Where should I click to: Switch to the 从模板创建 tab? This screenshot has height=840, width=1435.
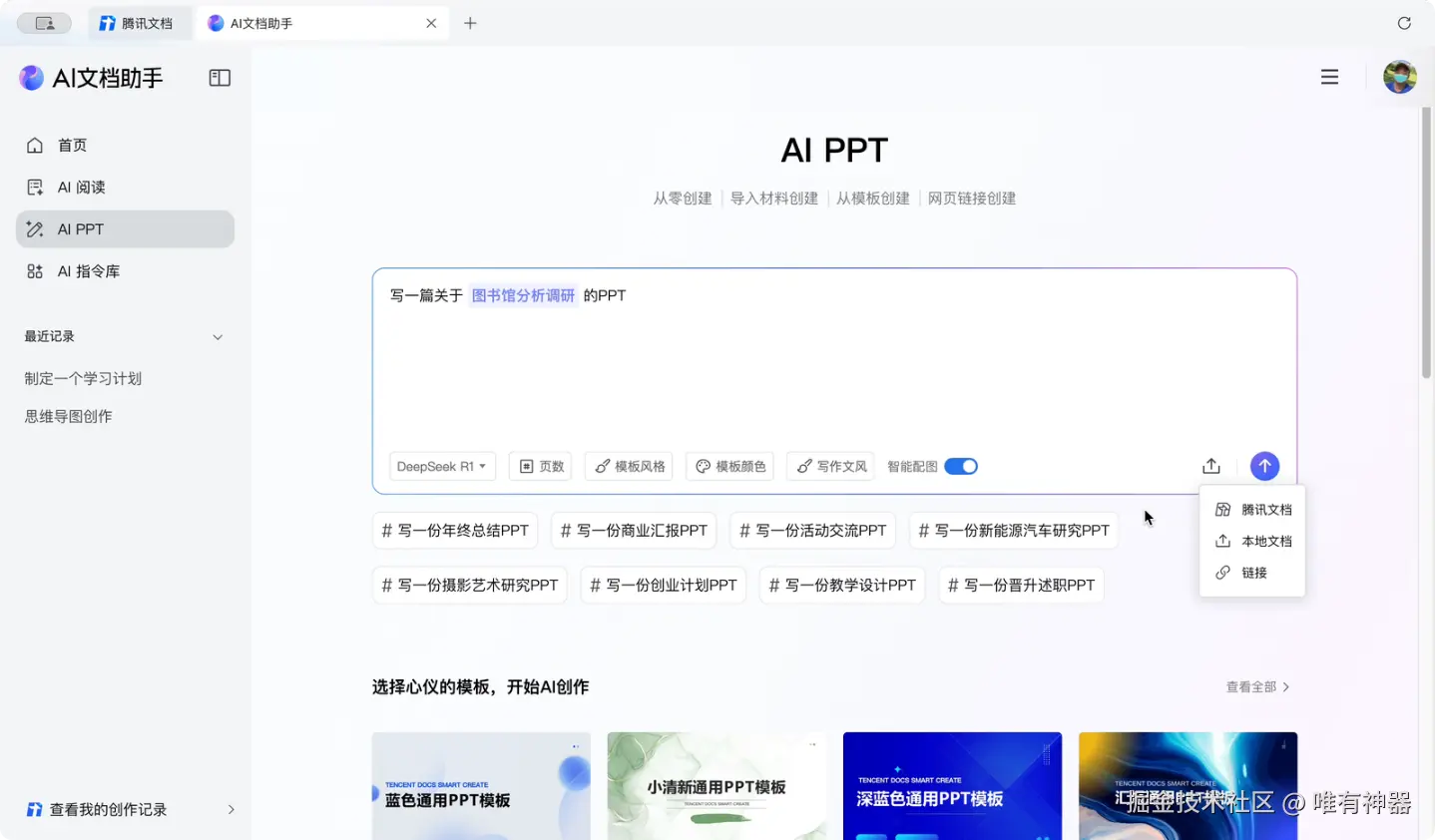(872, 198)
